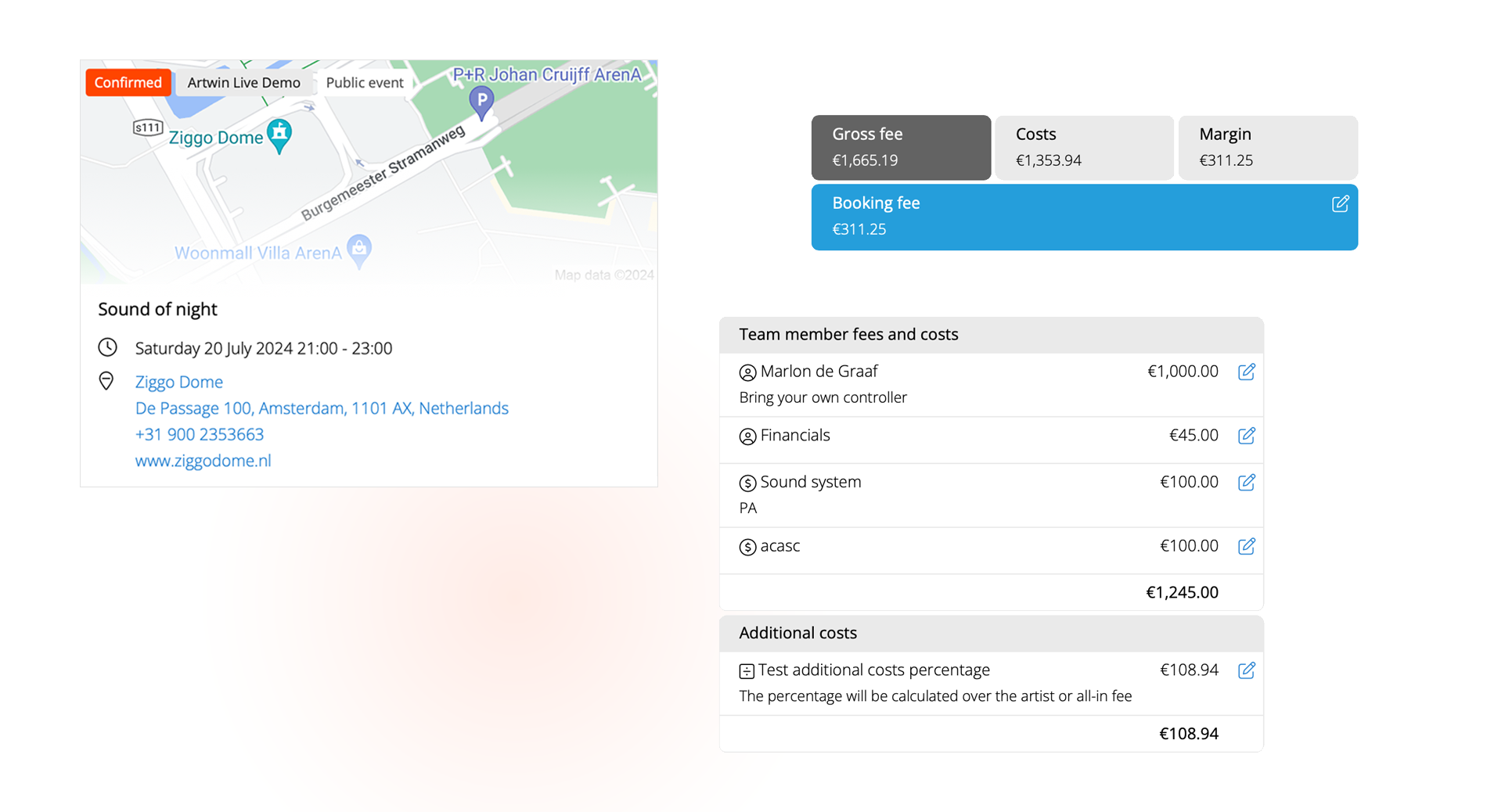Image resolution: width=1487 pixels, height=812 pixels.
Task: Click the clock icon beside event date
Action: 108,347
